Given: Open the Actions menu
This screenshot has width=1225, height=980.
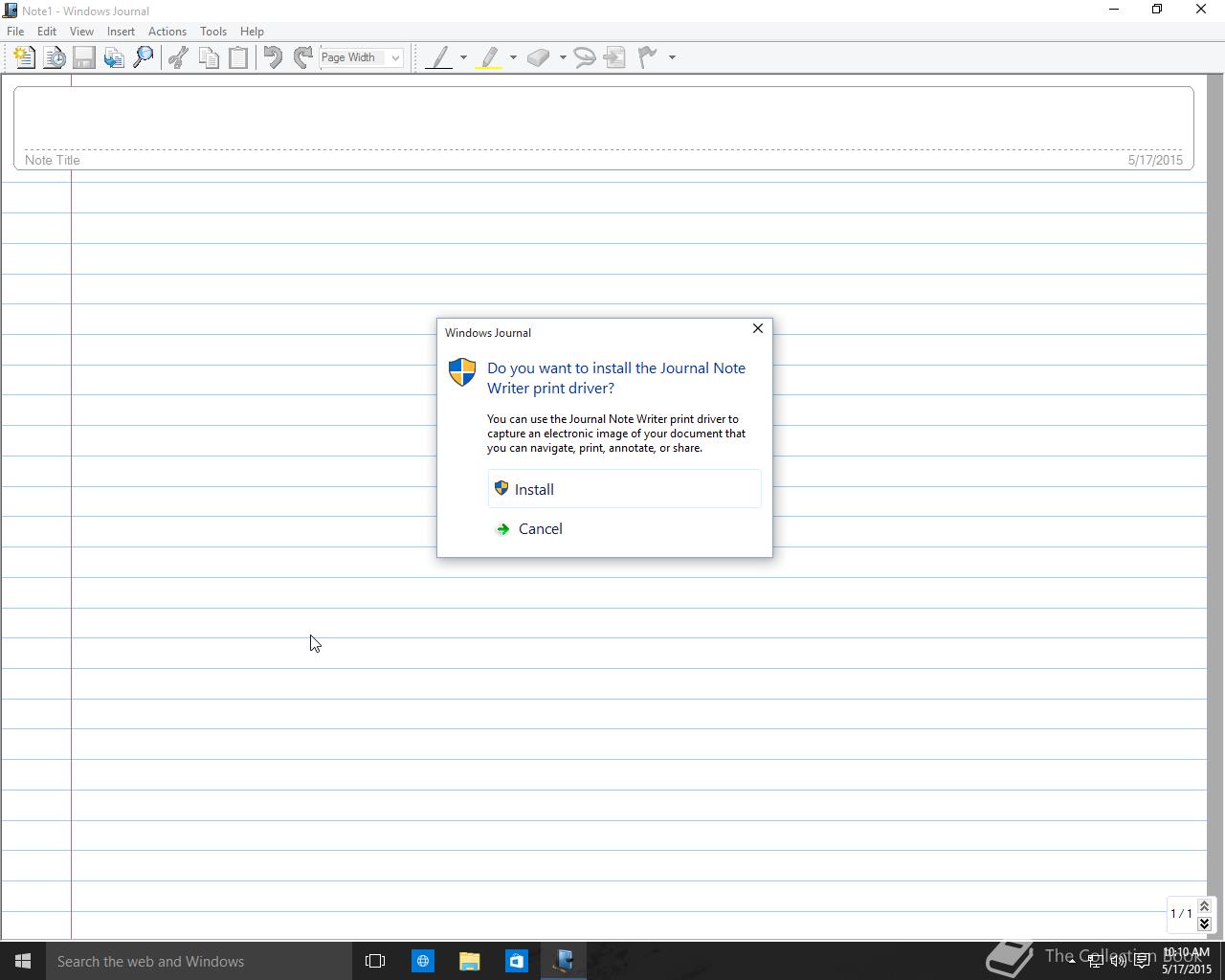Looking at the screenshot, I should 167,32.
